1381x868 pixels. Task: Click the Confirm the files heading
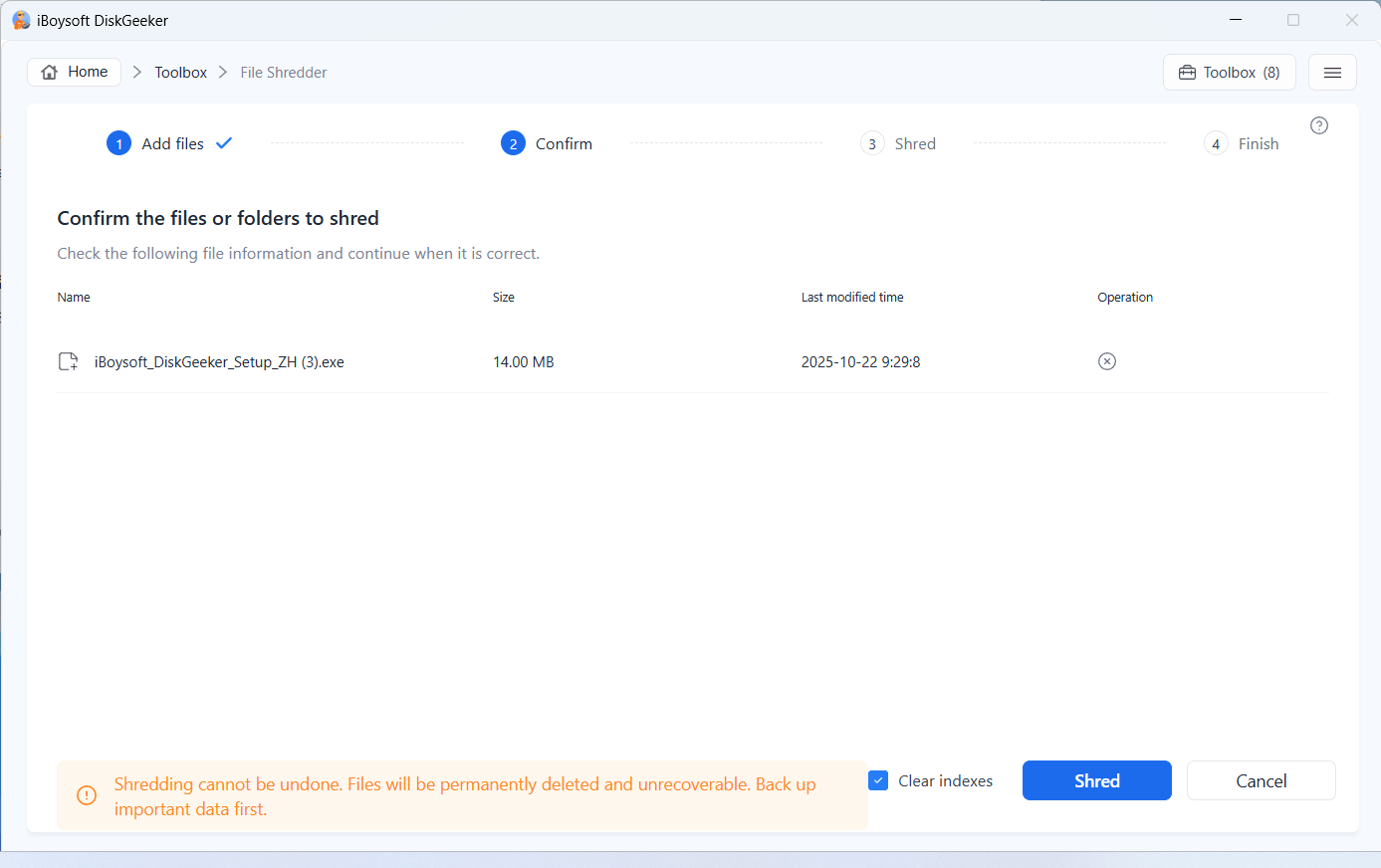coord(218,218)
